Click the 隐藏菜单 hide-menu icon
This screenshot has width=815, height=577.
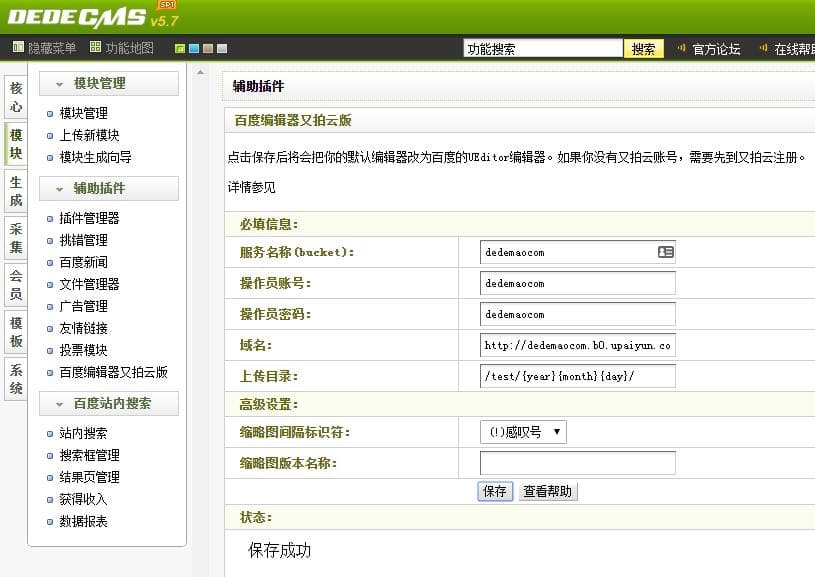pos(18,47)
